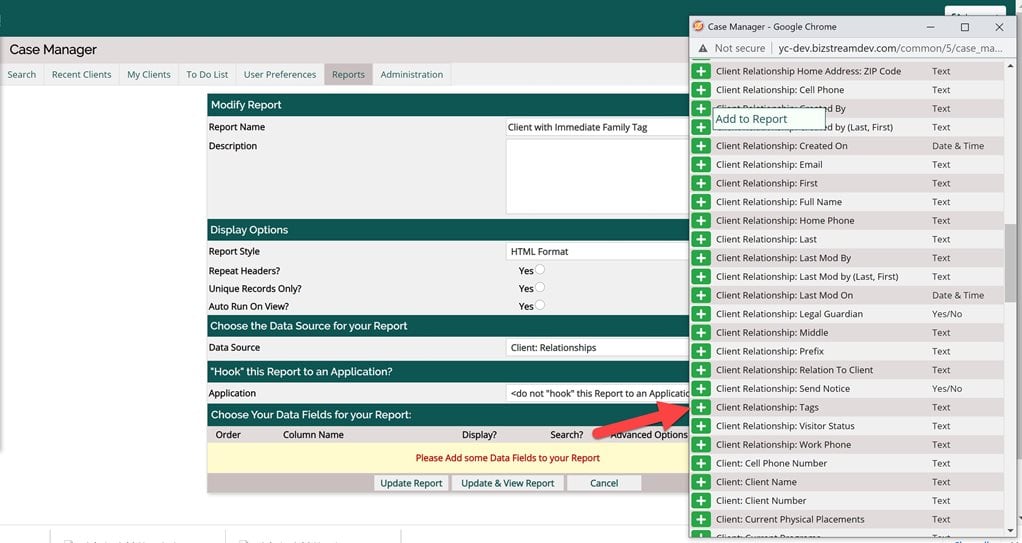Image resolution: width=1022 pixels, height=543 pixels.
Task: Open the Application hook dropdown
Action: coord(597,394)
